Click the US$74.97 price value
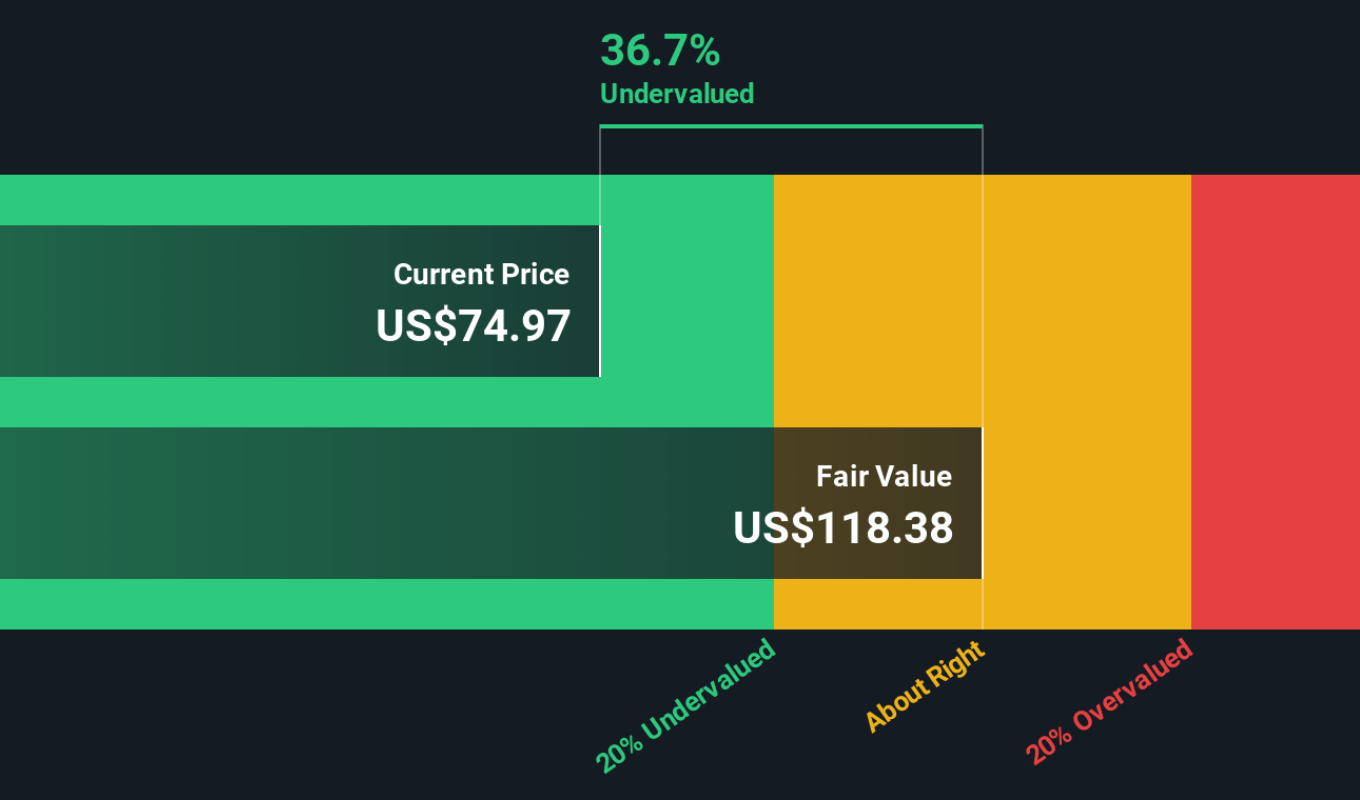1360x800 pixels. tap(473, 326)
